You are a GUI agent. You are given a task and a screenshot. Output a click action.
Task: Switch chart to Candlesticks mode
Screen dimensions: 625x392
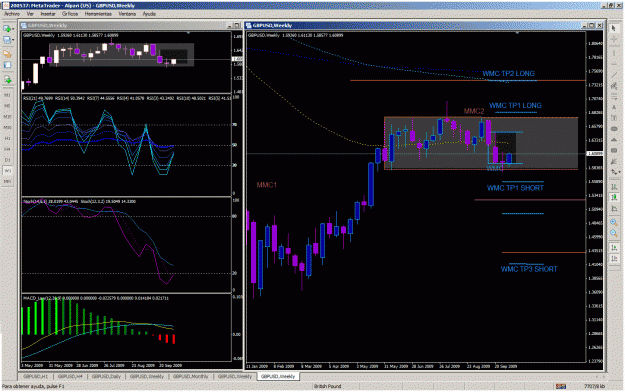614,198
